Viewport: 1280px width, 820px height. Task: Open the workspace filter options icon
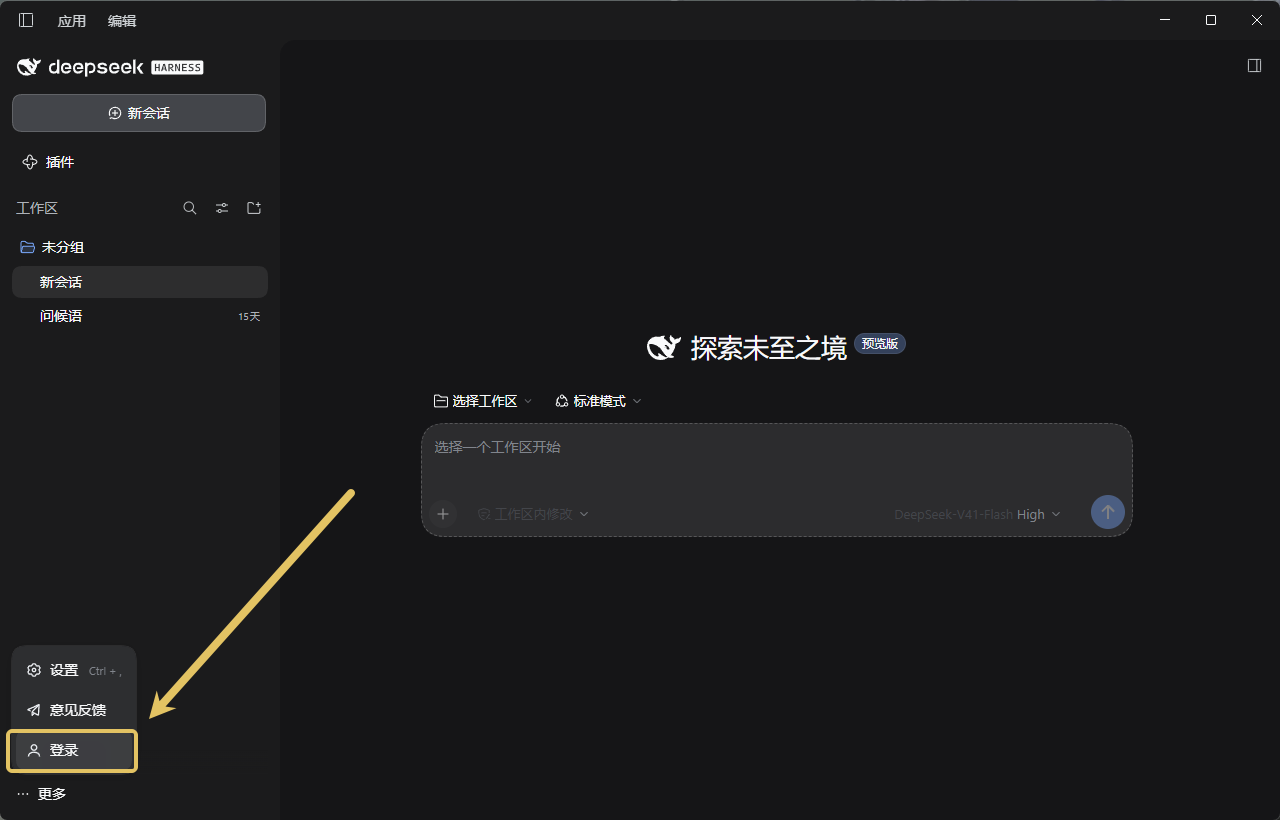[x=222, y=208]
